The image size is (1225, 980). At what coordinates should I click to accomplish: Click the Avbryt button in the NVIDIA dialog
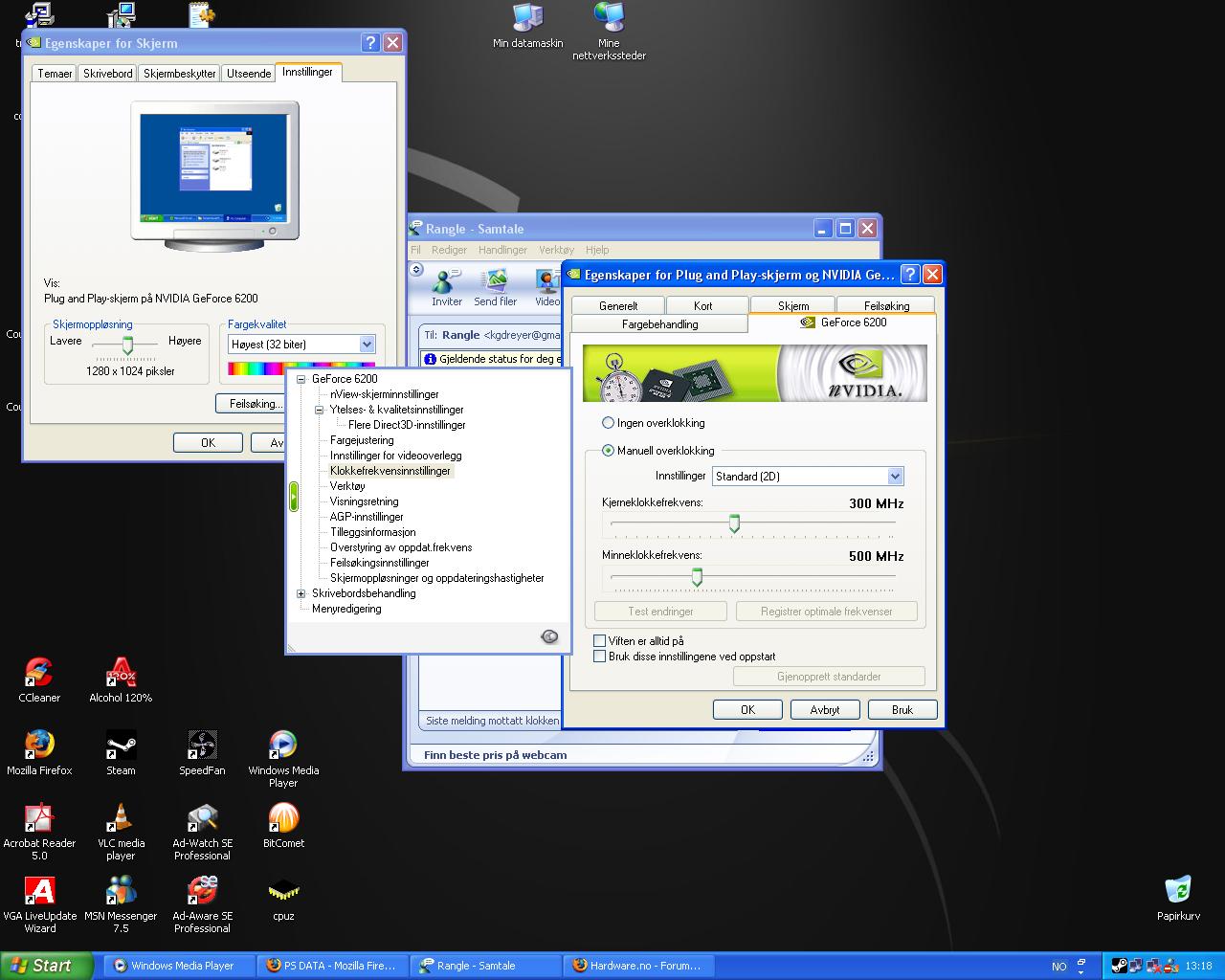click(825, 710)
